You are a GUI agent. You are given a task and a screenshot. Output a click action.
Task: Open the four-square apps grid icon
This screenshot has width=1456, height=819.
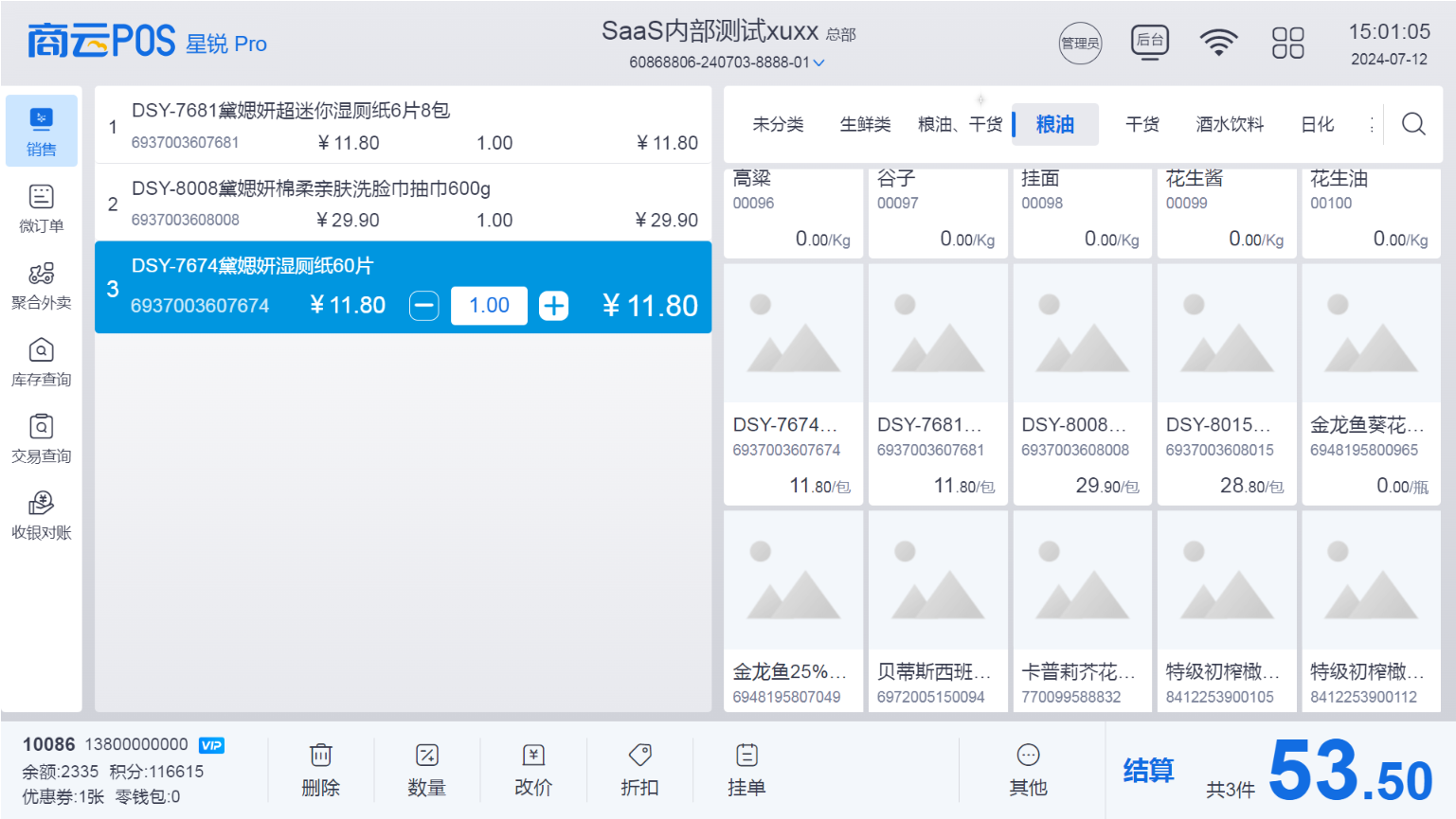[x=1287, y=43]
